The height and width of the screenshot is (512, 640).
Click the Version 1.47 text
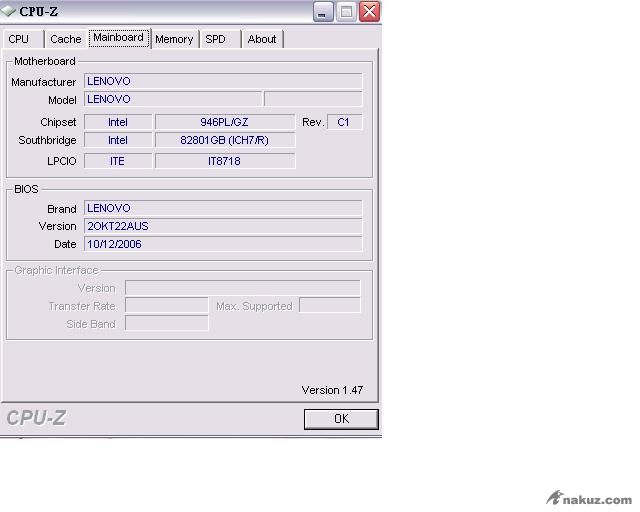(332, 390)
